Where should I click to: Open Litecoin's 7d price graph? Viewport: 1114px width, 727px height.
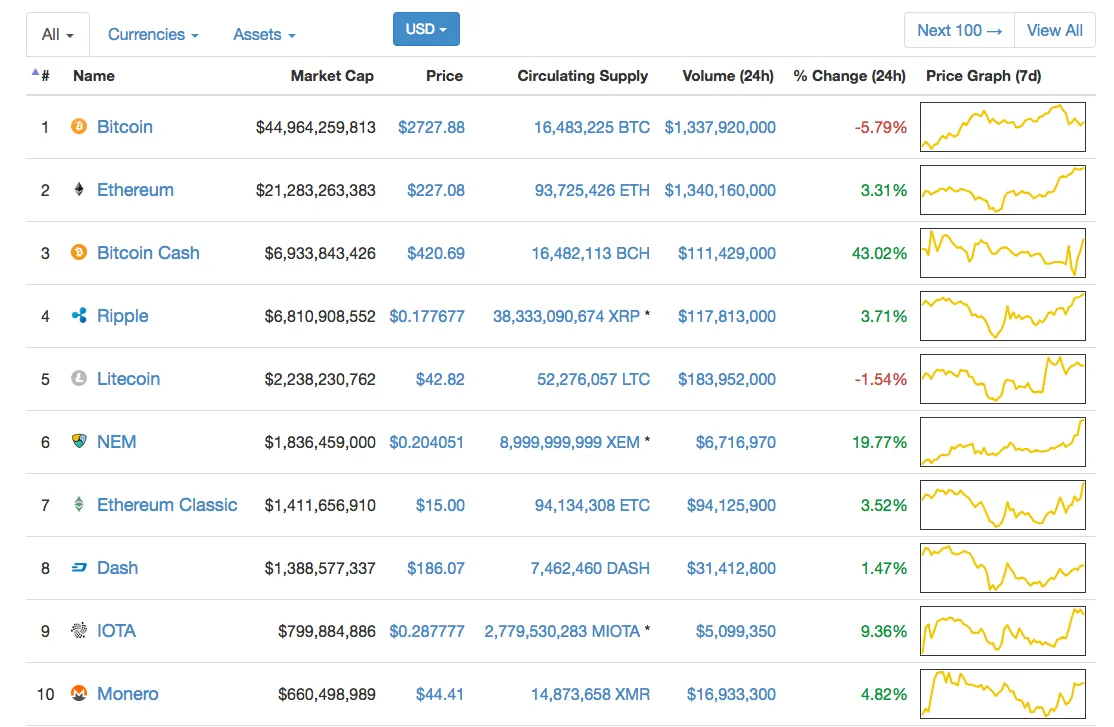pos(1002,379)
